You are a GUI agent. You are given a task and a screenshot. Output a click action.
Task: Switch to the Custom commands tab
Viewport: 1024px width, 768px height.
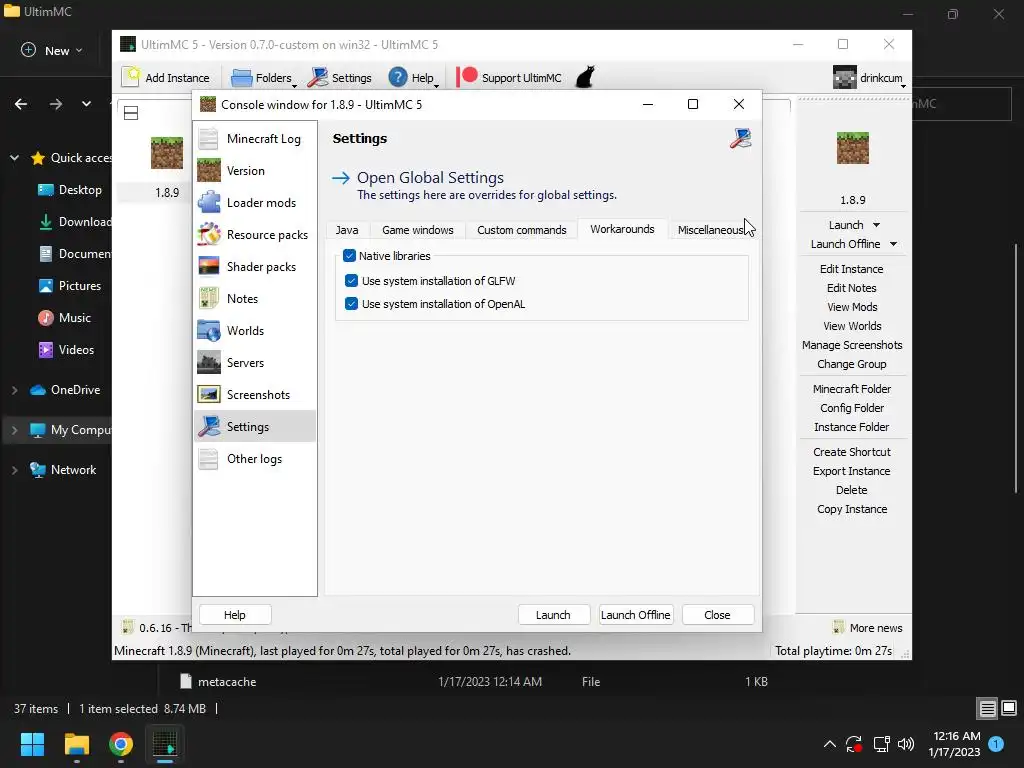pos(521,230)
